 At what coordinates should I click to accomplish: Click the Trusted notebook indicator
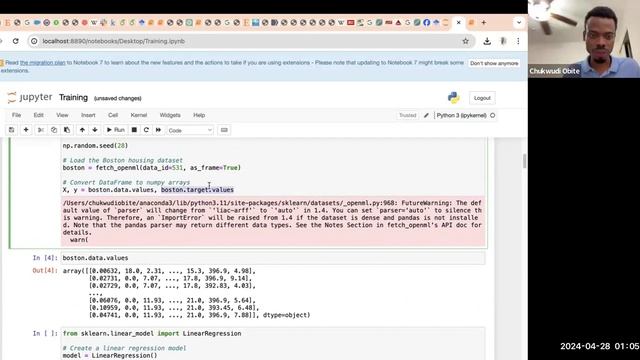coord(407,116)
